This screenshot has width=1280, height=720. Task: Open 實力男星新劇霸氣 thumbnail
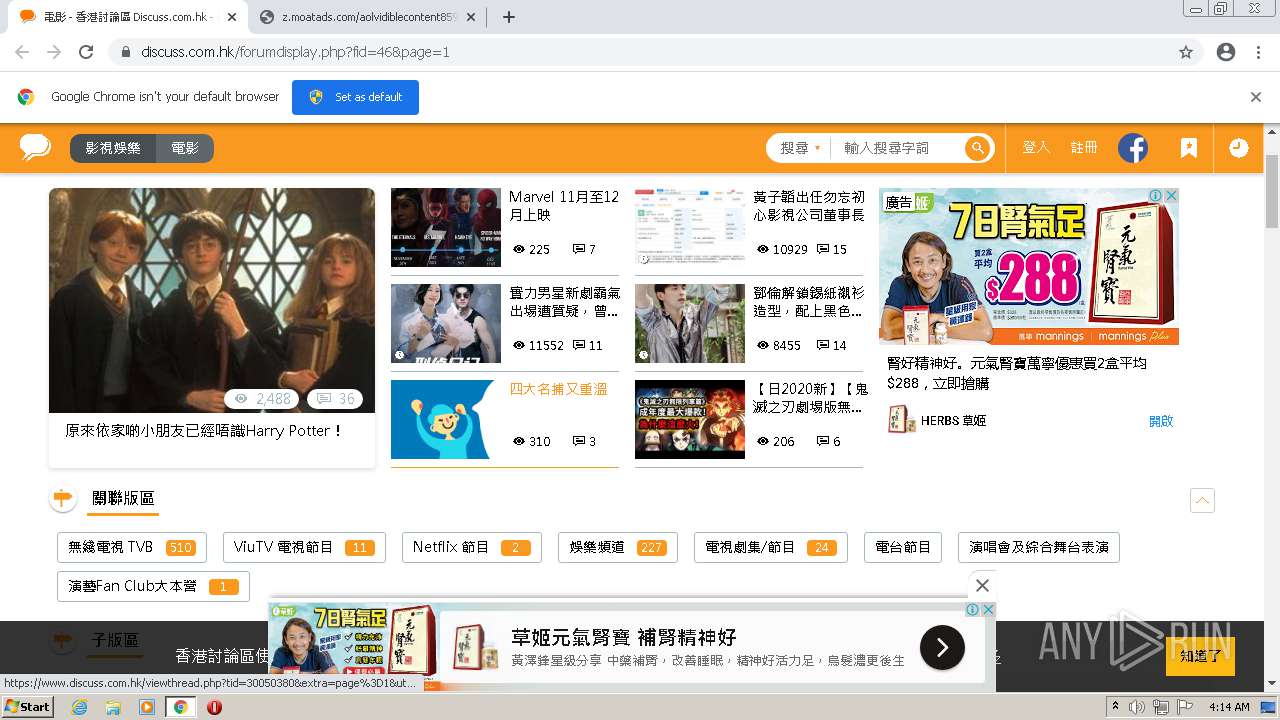point(446,323)
